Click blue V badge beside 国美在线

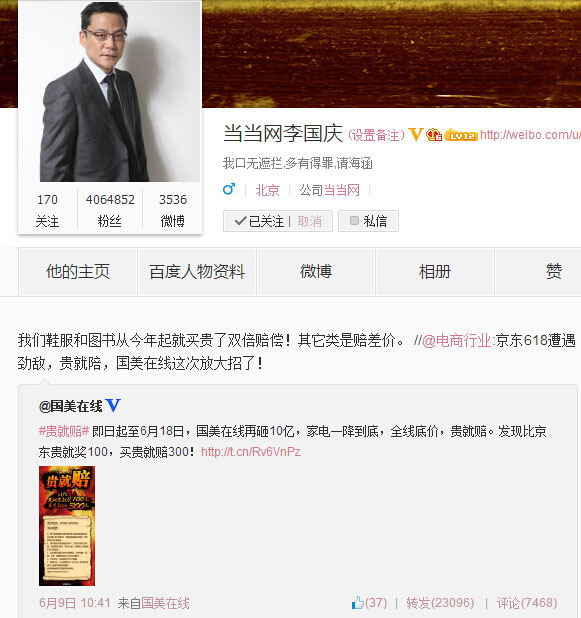[x=113, y=406]
